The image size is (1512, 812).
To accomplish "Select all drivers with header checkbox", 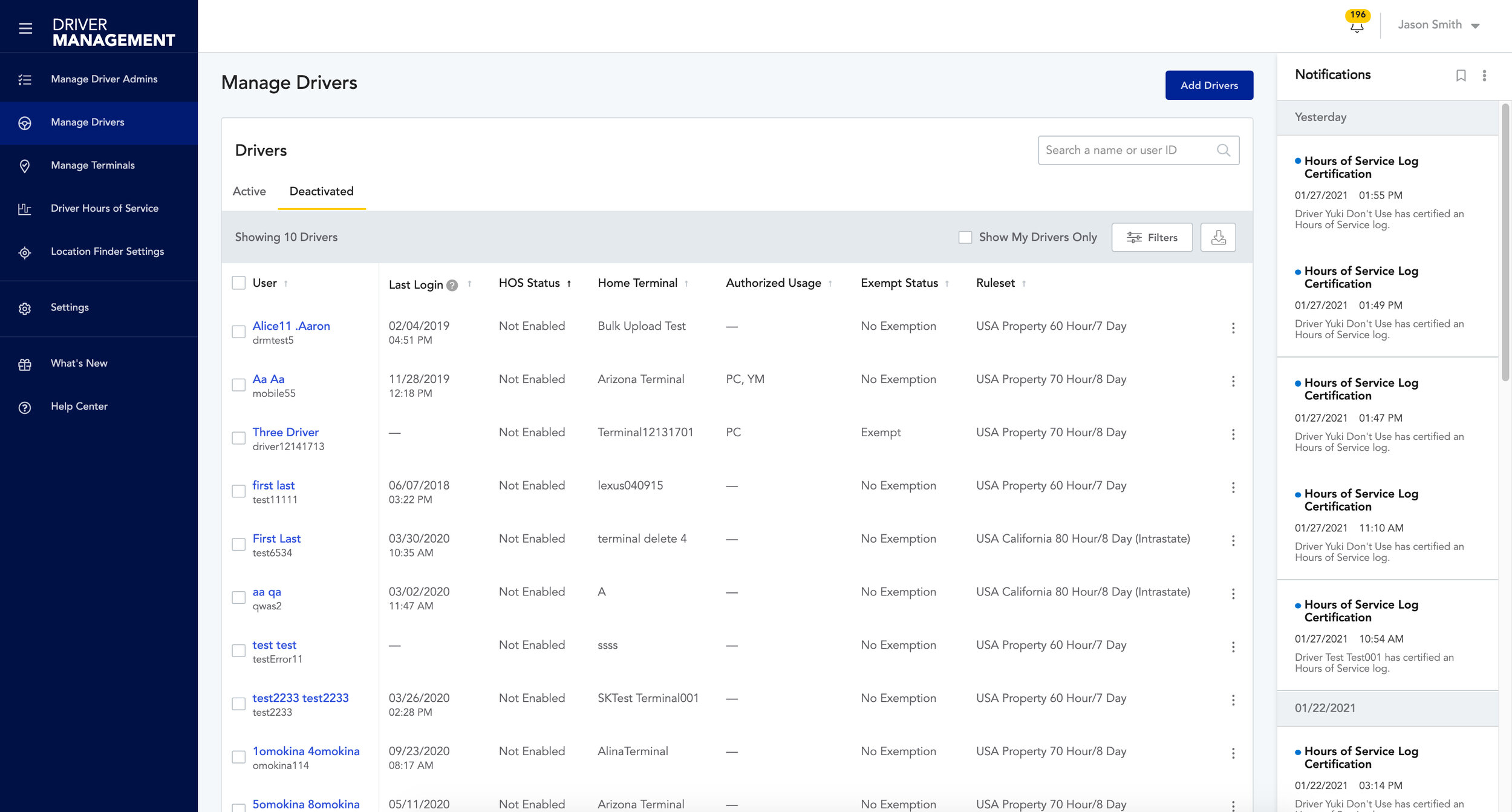I will [x=239, y=283].
